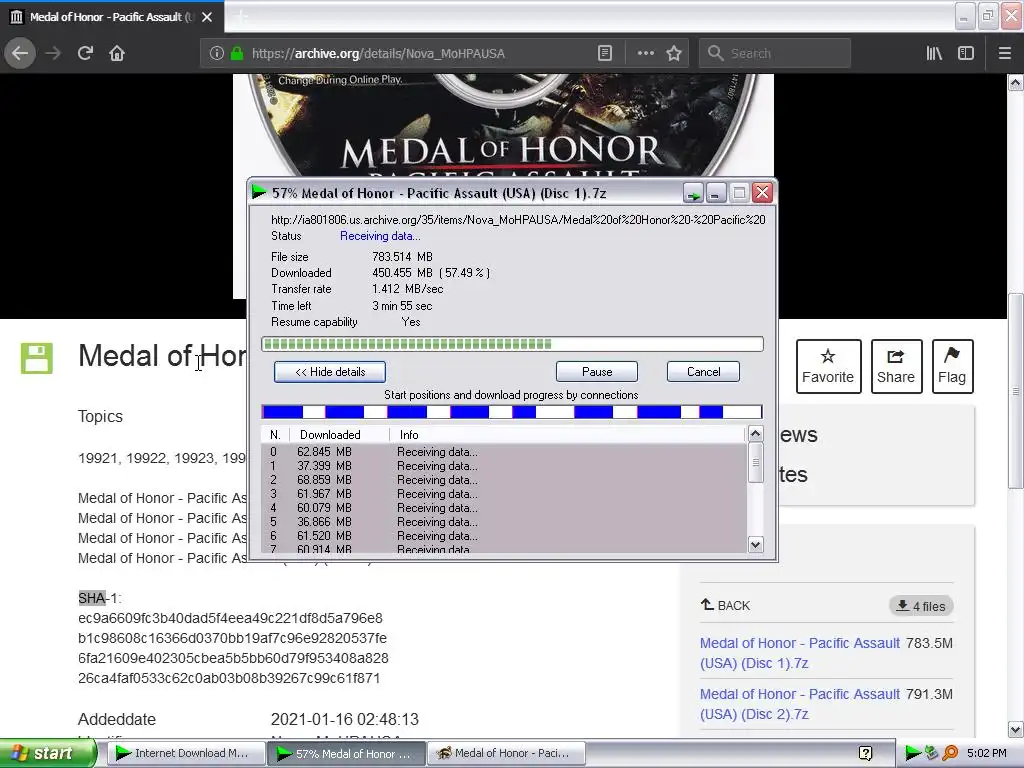1024x768 pixels.
Task: Open Medal of Honor Disc 1 7z link
Action: pyautogui.click(x=799, y=653)
